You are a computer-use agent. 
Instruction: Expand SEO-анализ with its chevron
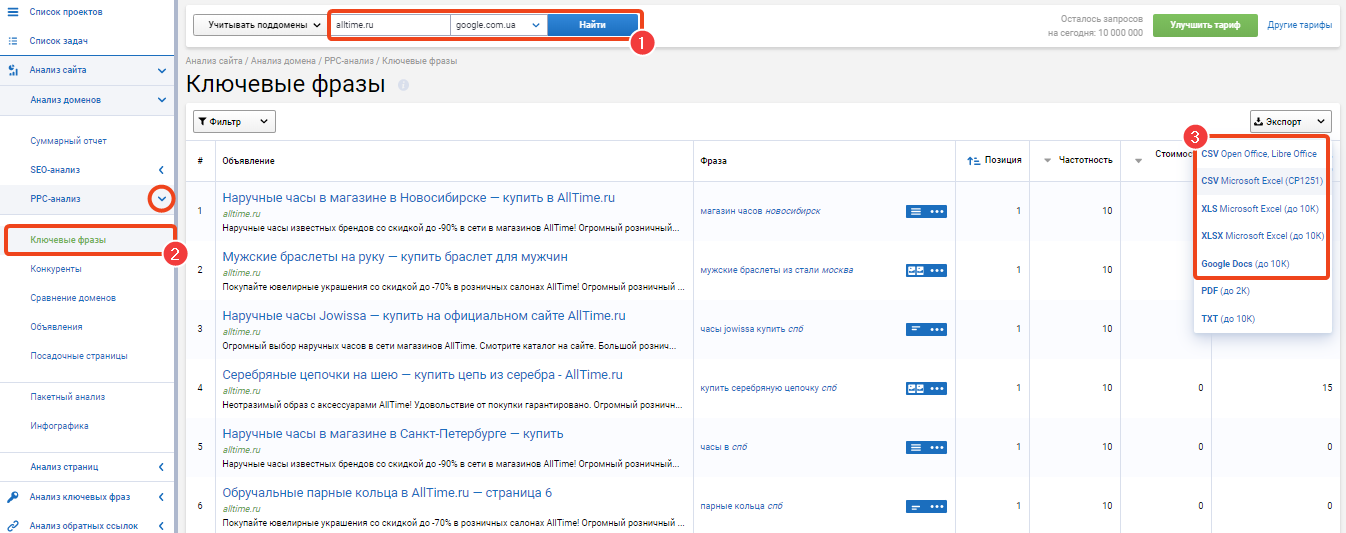pyautogui.click(x=162, y=170)
